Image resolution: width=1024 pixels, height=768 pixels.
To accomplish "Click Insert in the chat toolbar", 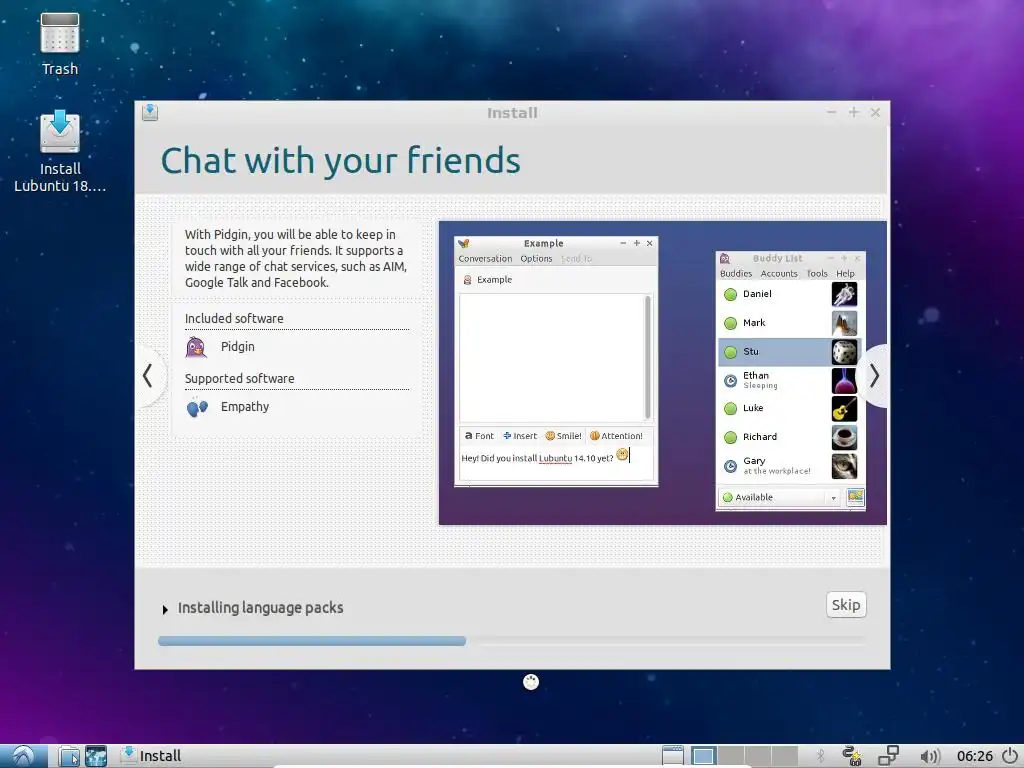I will [520, 436].
